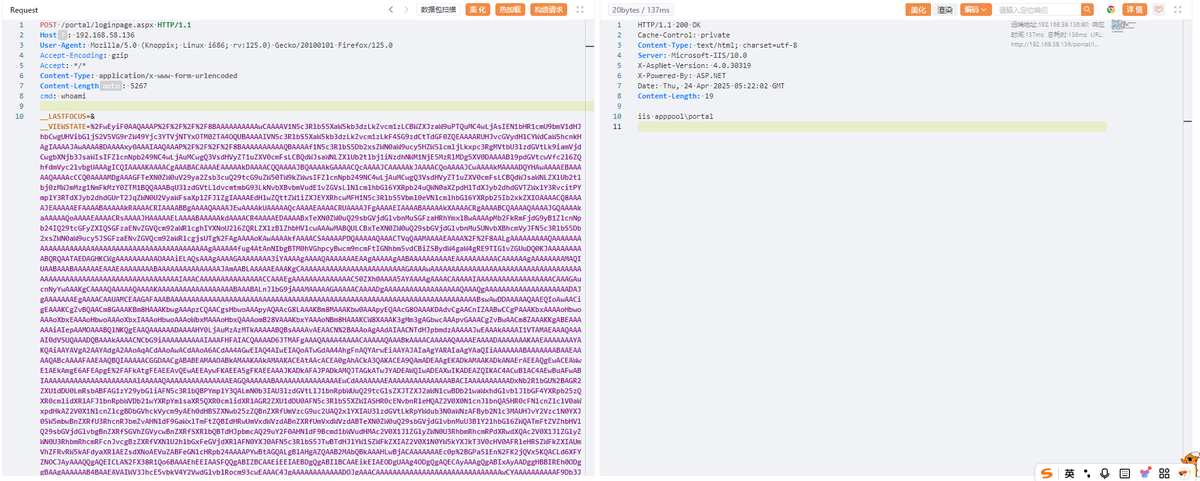Expand the Request panel to fullscreen

pyautogui.click(x=579, y=9)
